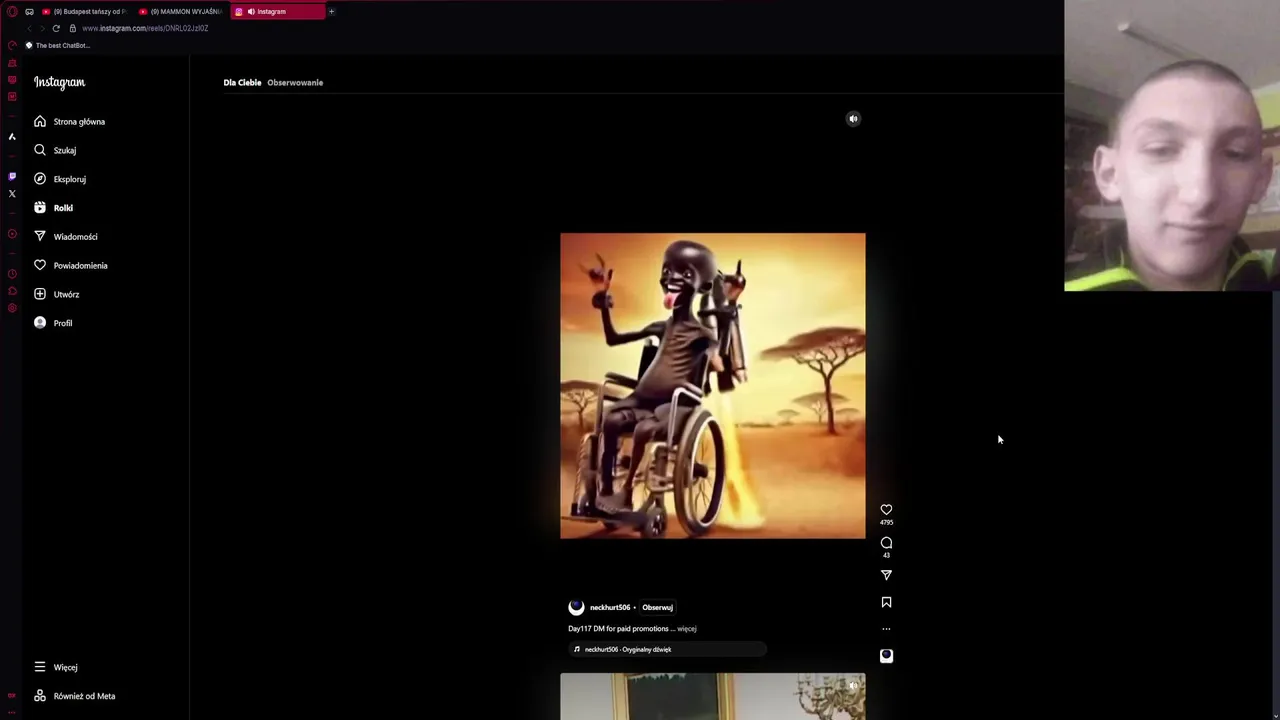Open the Rolki reels section
The image size is (1280, 720).
tap(53, 208)
